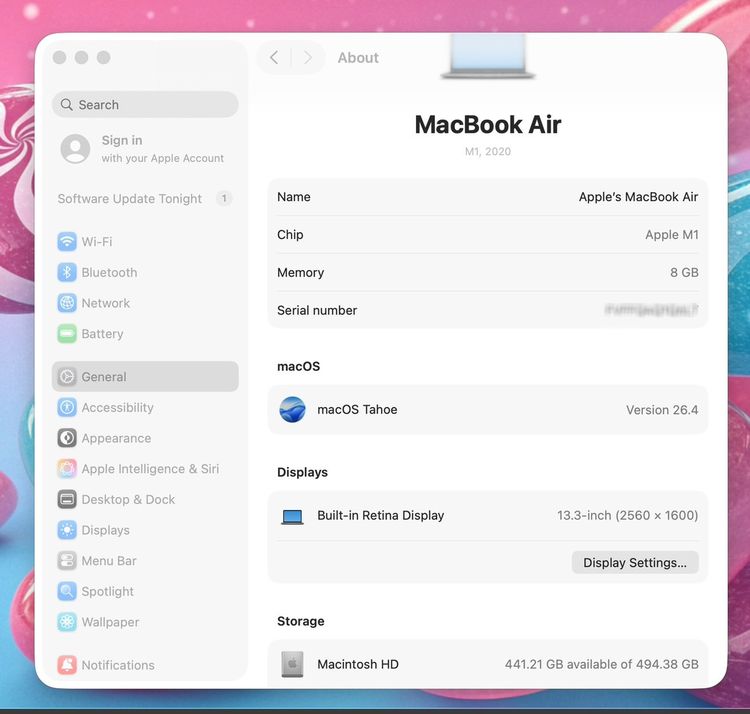Click the search magnifying glass icon
The image size is (750, 714).
pyautogui.click(x=67, y=104)
